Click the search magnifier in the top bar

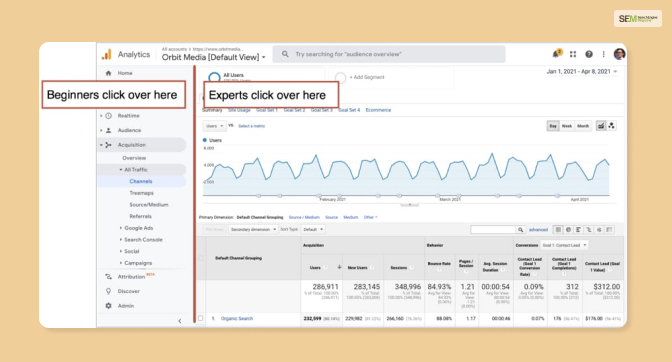285,54
